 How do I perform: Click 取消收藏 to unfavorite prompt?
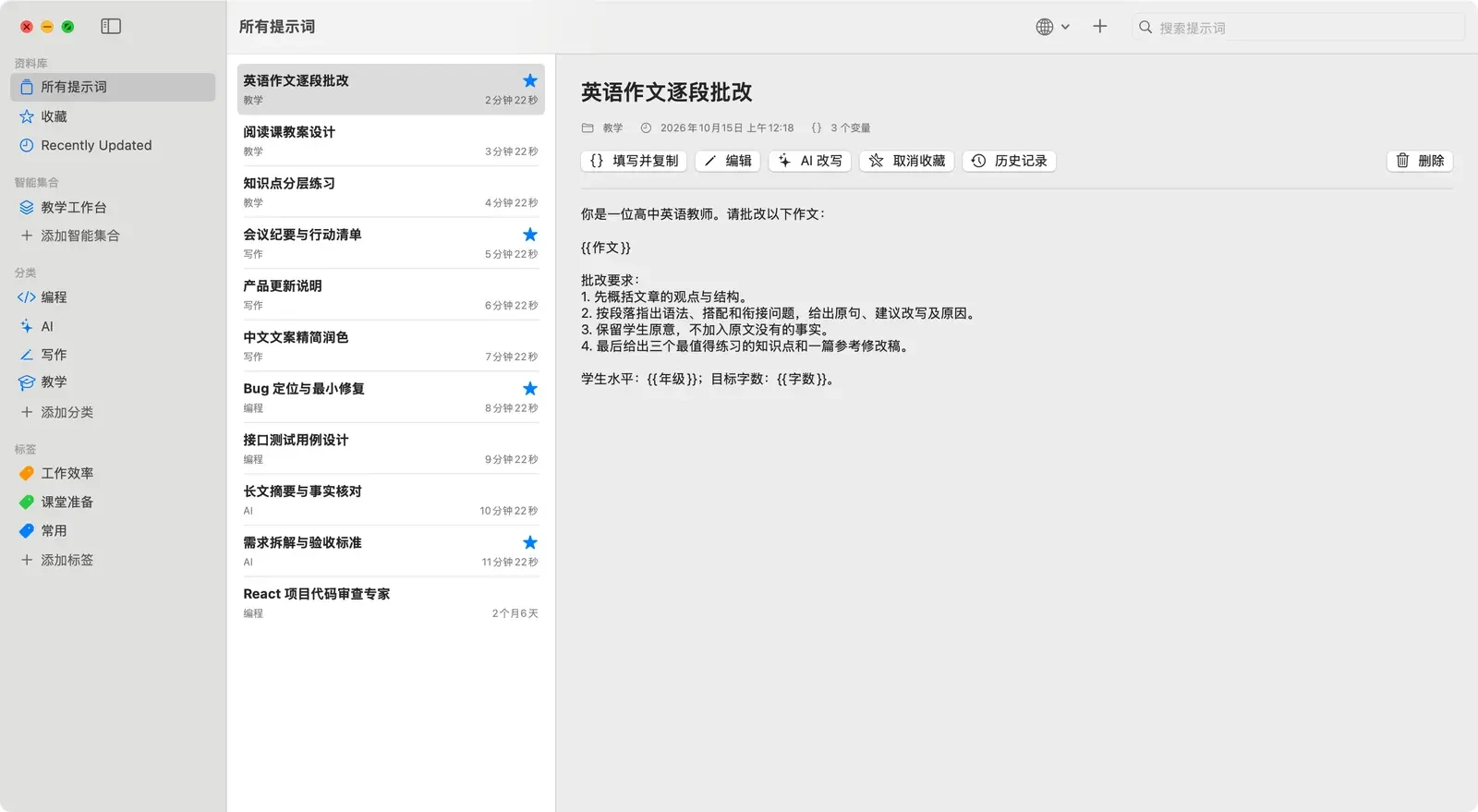[x=907, y=161]
